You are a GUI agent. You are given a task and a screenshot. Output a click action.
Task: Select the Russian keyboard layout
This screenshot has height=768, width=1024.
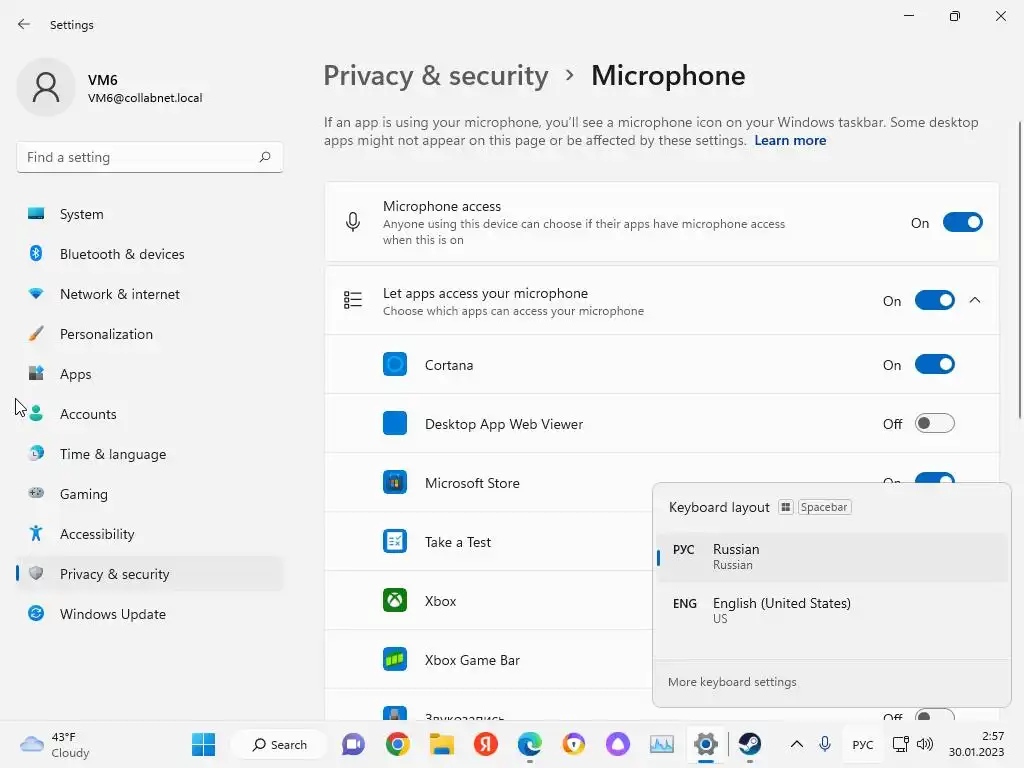pyautogui.click(x=832, y=557)
